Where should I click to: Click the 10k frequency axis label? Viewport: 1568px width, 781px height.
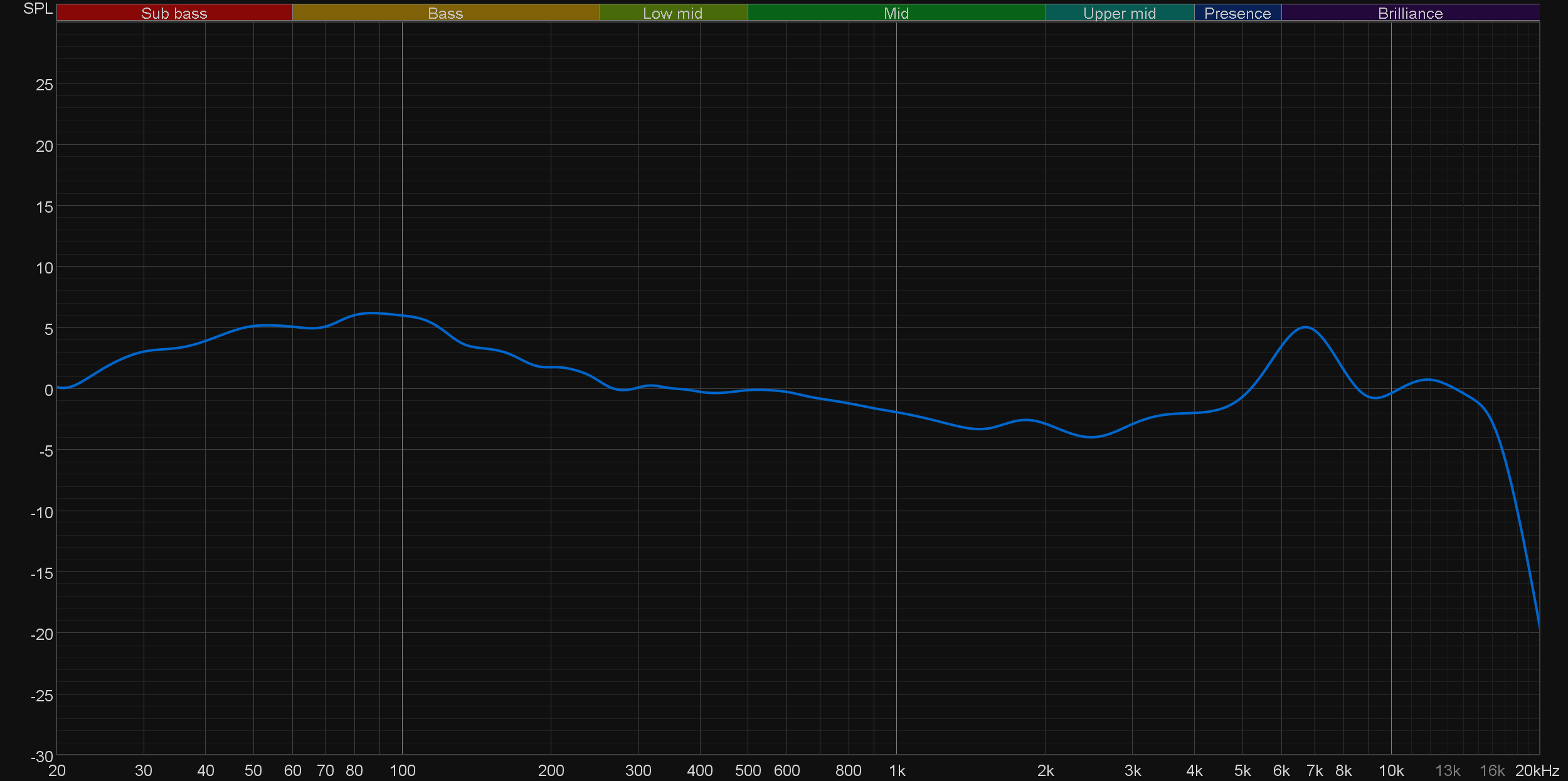point(1391,770)
